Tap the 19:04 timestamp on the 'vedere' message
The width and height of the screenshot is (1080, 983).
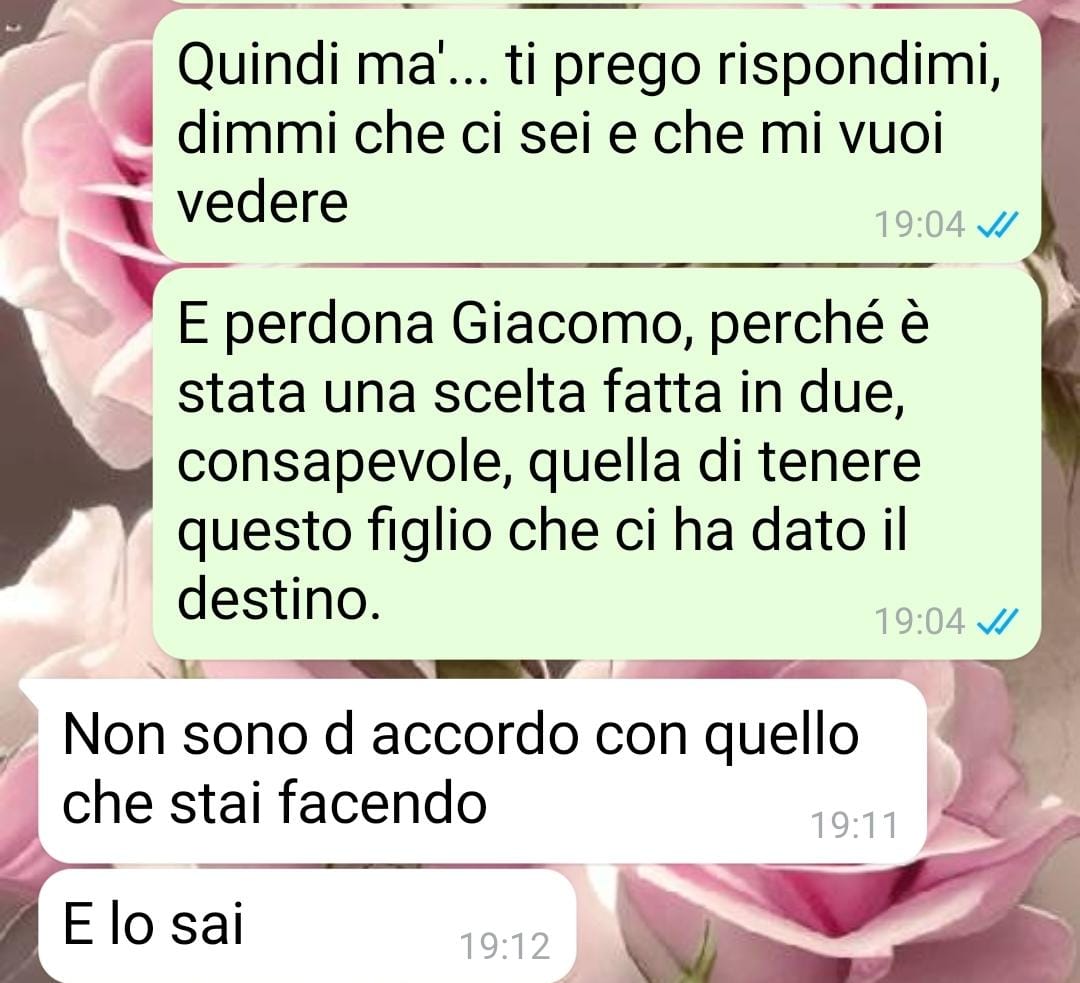click(920, 225)
